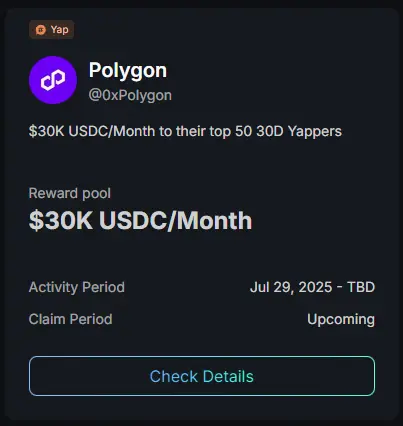Click the word 'Details' on the outlined button

[x=228, y=376]
